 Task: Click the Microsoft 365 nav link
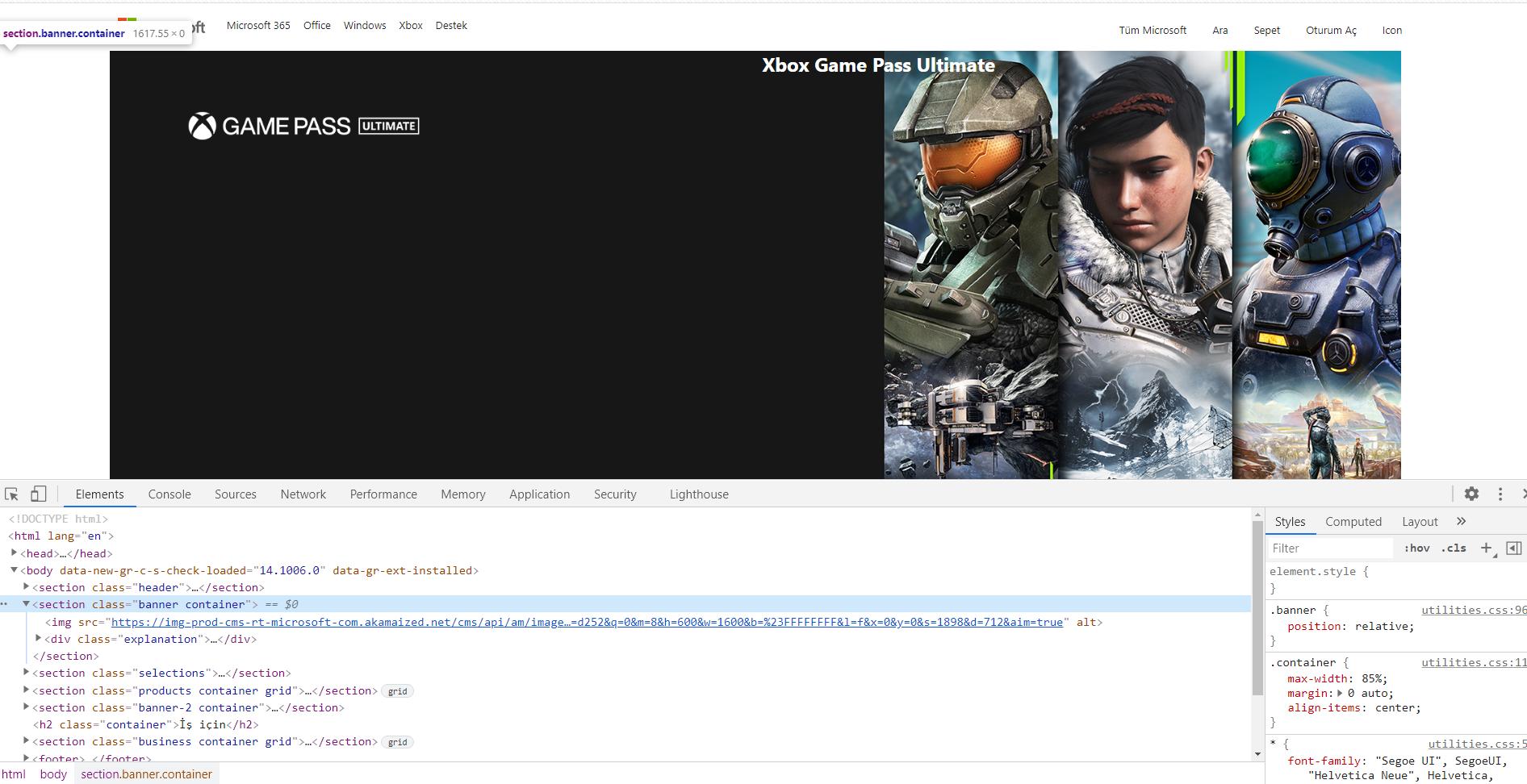coord(258,26)
